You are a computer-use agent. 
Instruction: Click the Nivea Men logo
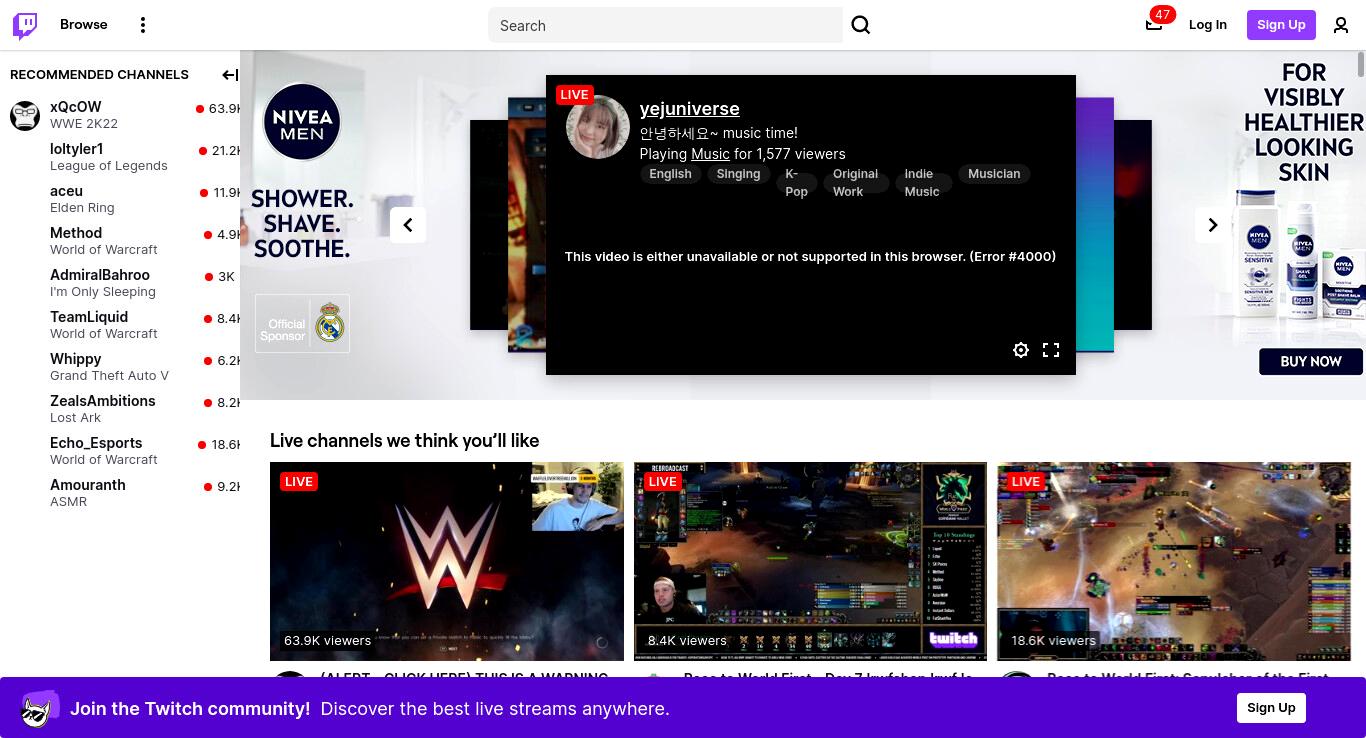(302, 121)
